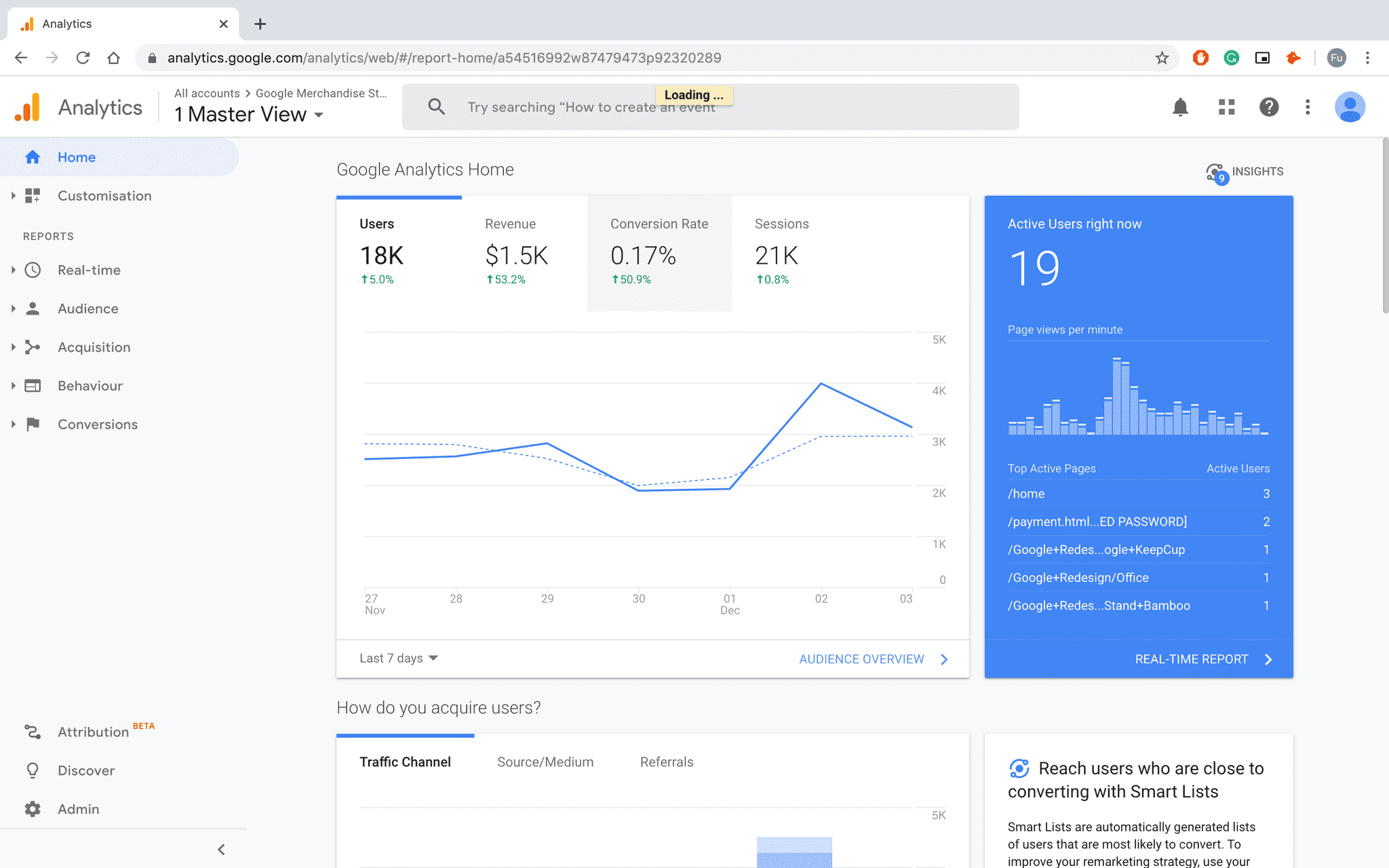1389x868 pixels.
Task: Expand the Behaviour reports arrow
Action: (13, 386)
